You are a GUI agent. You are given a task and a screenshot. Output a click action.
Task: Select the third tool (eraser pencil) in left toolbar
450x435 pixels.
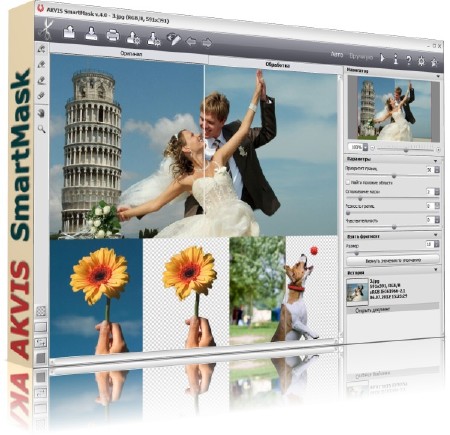(x=41, y=80)
